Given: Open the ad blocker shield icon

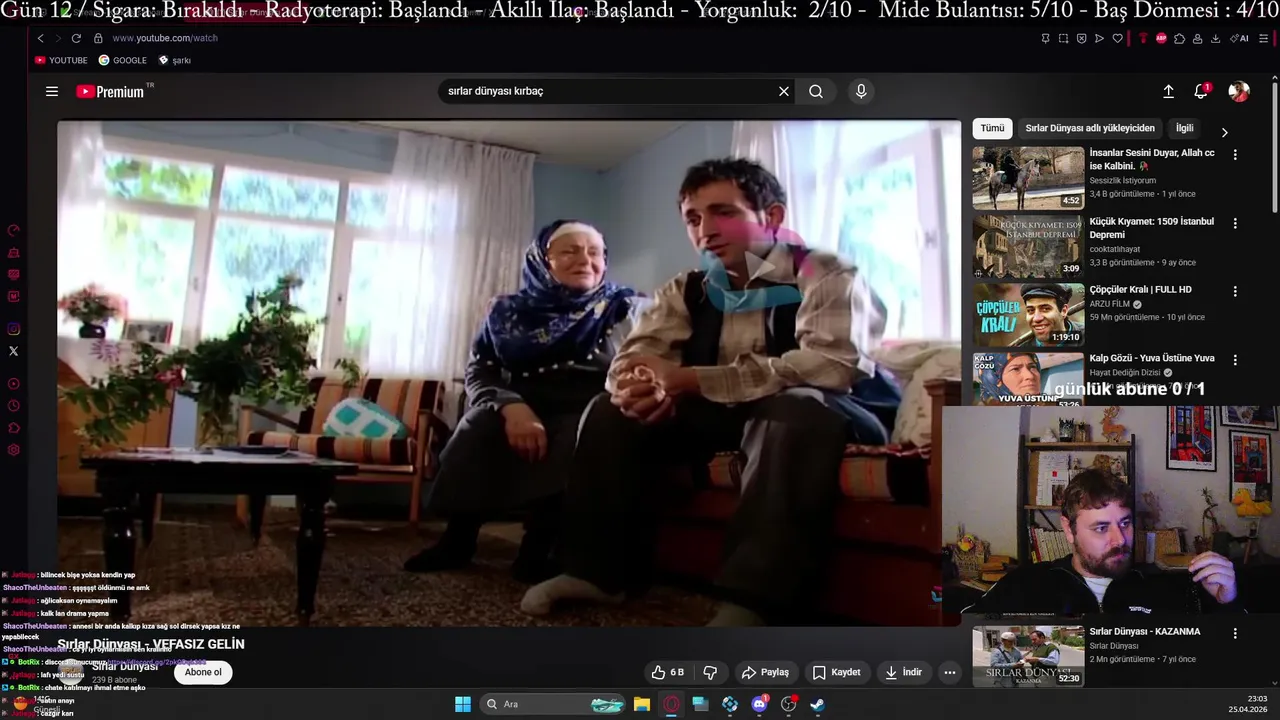Looking at the screenshot, I should 1081,38.
